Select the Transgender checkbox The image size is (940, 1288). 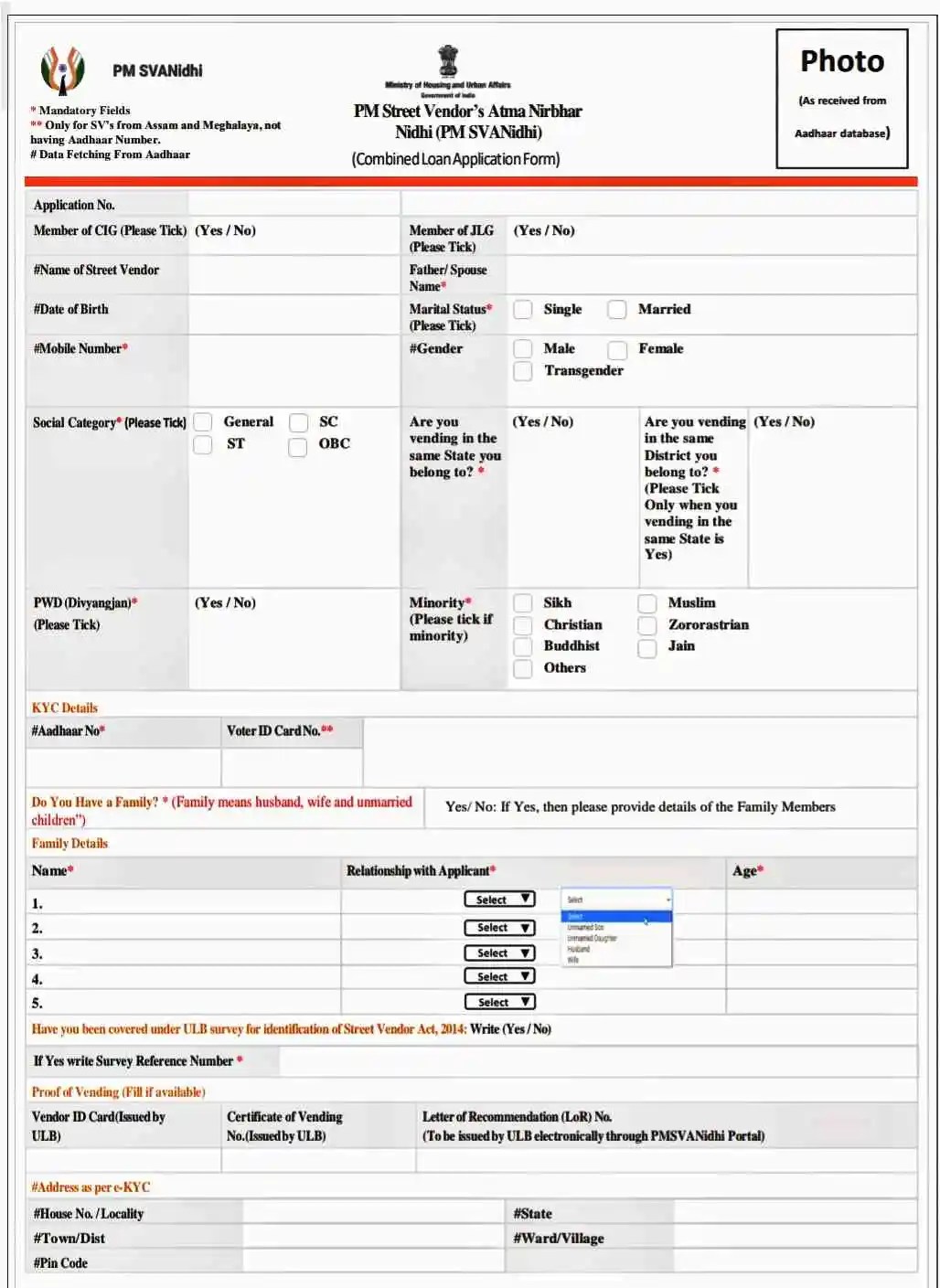pyautogui.click(x=522, y=371)
